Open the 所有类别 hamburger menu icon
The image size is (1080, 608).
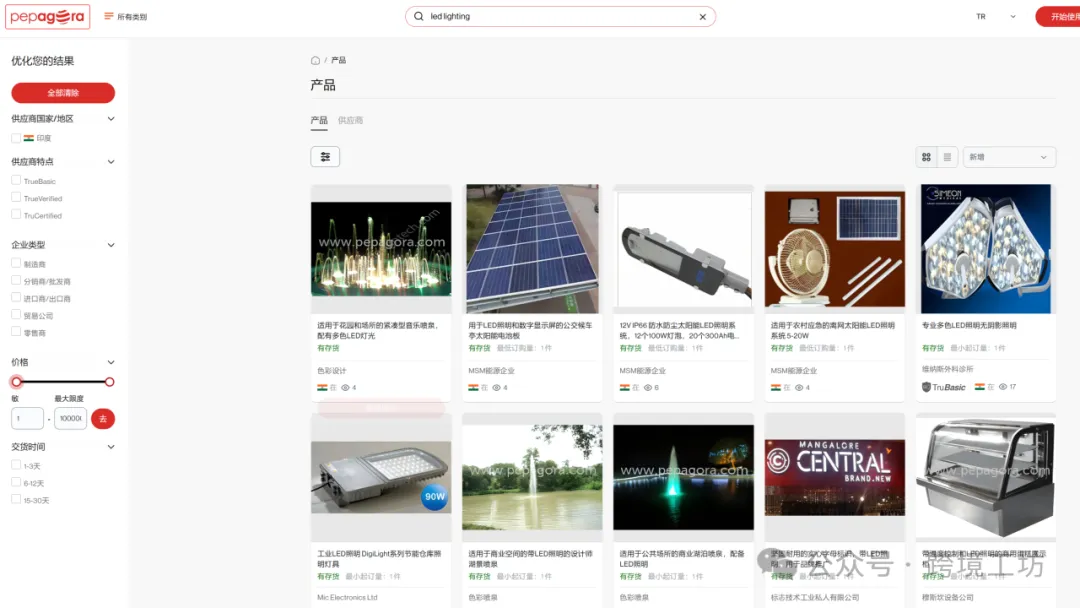(109, 17)
